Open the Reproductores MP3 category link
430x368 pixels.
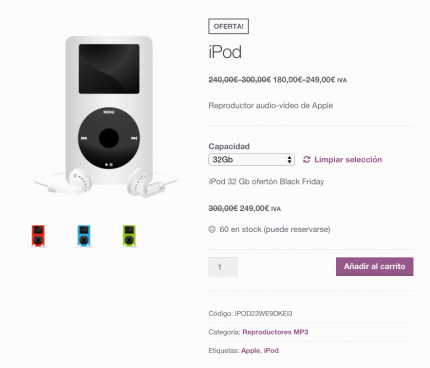click(275, 332)
